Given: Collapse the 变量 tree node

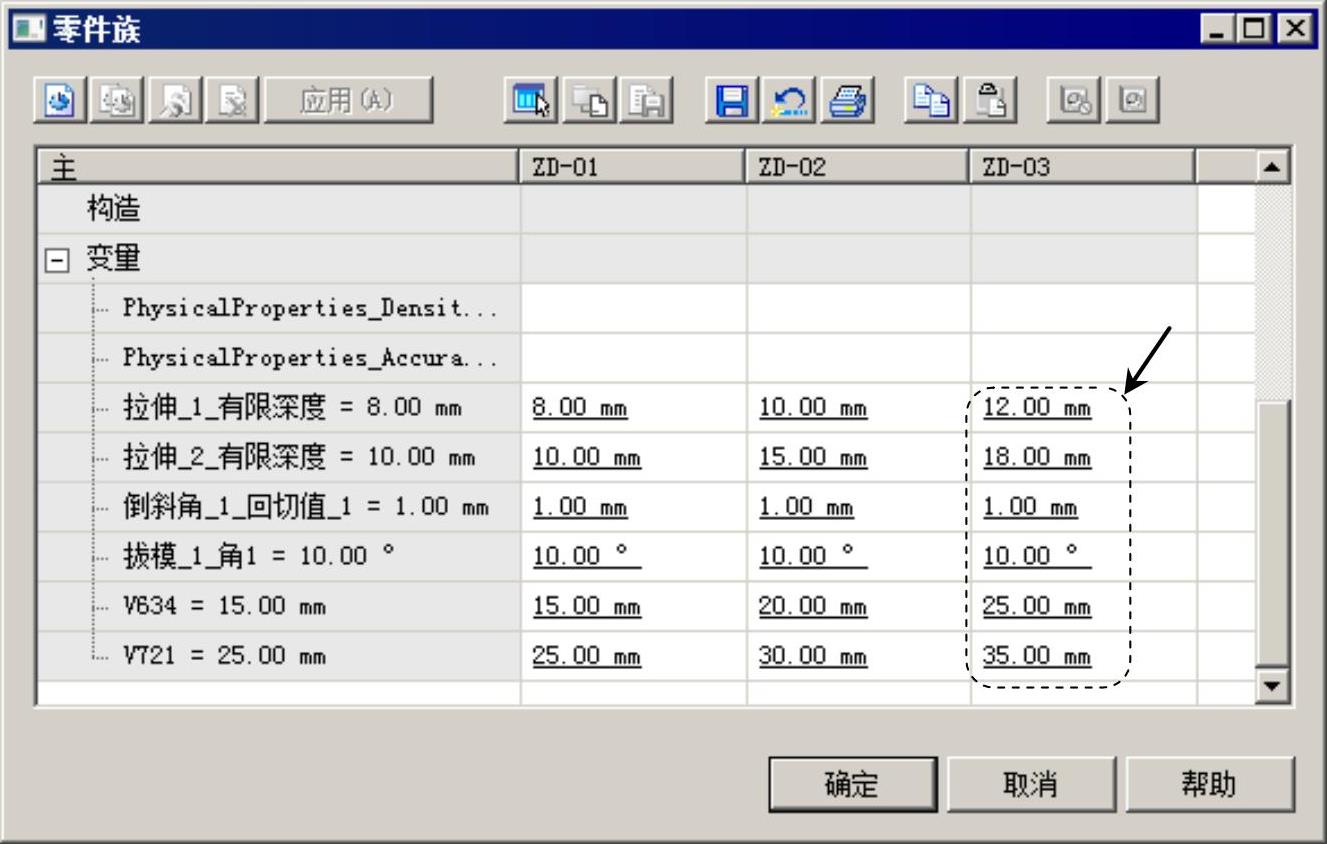Looking at the screenshot, I should 58,260.
